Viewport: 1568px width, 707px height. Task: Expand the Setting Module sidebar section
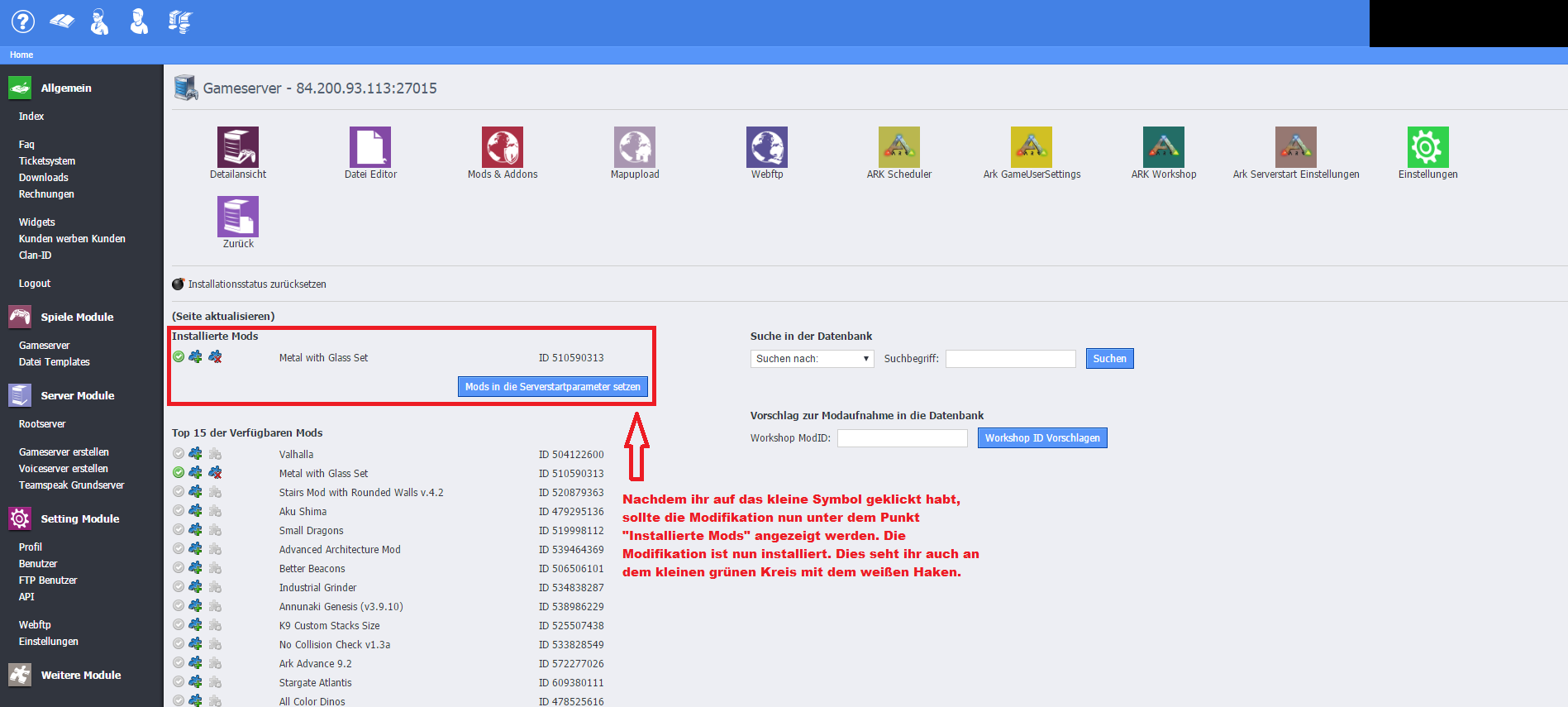79,519
